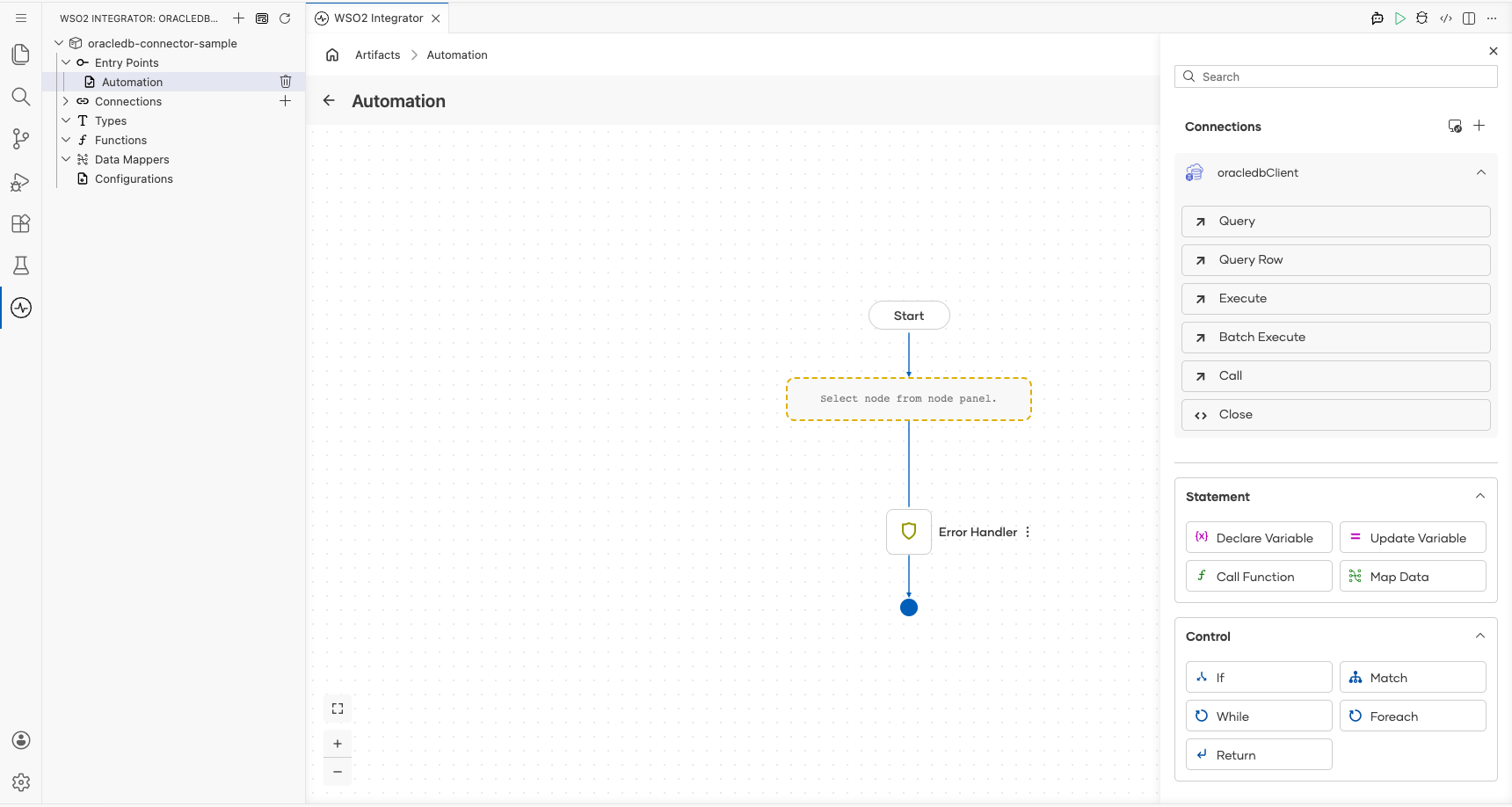Open Artifacts breadcrumb
The width and height of the screenshot is (1512, 807).
[x=378, y=55]
